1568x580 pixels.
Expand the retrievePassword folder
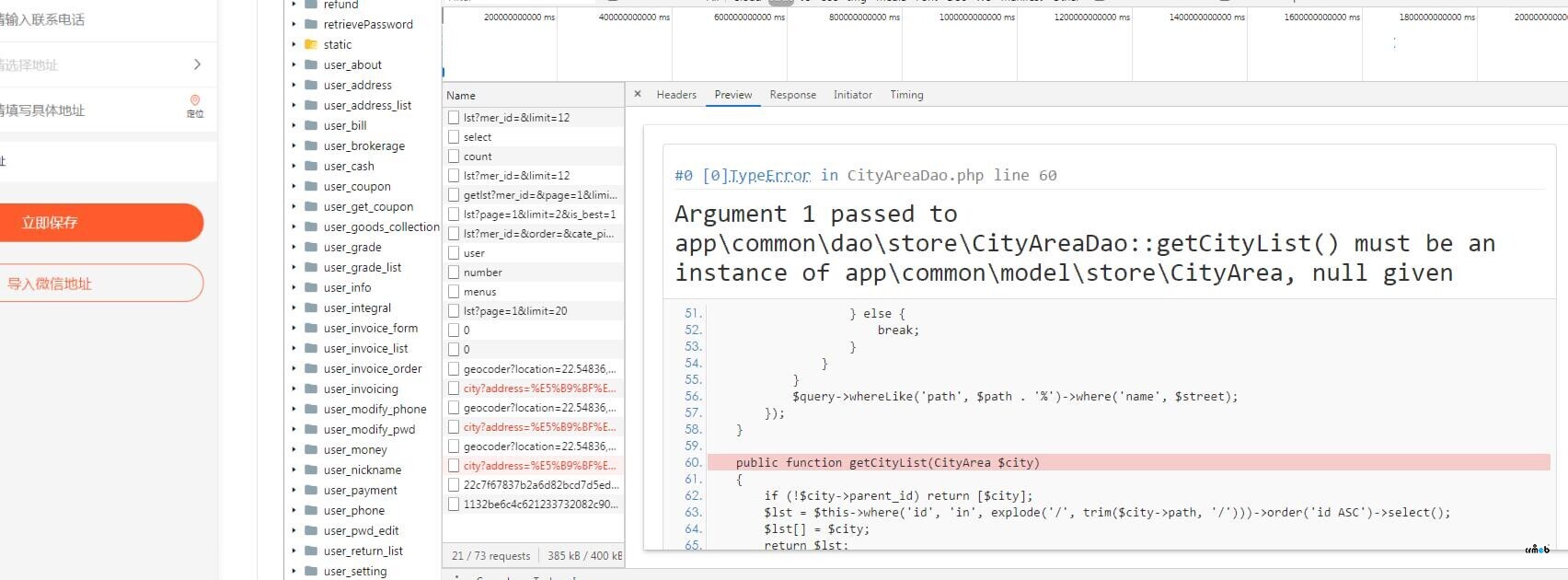click(x=294, y=24)
